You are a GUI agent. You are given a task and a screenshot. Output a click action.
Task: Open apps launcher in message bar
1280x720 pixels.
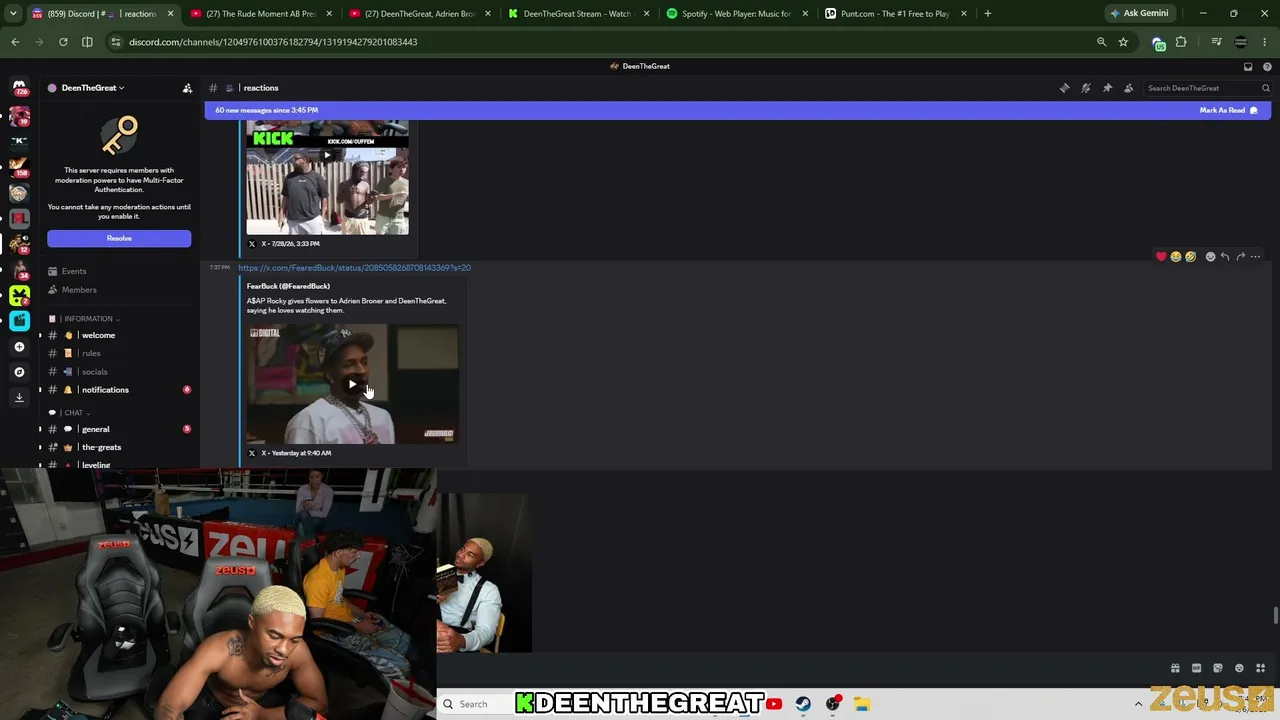coord(1260,668)
